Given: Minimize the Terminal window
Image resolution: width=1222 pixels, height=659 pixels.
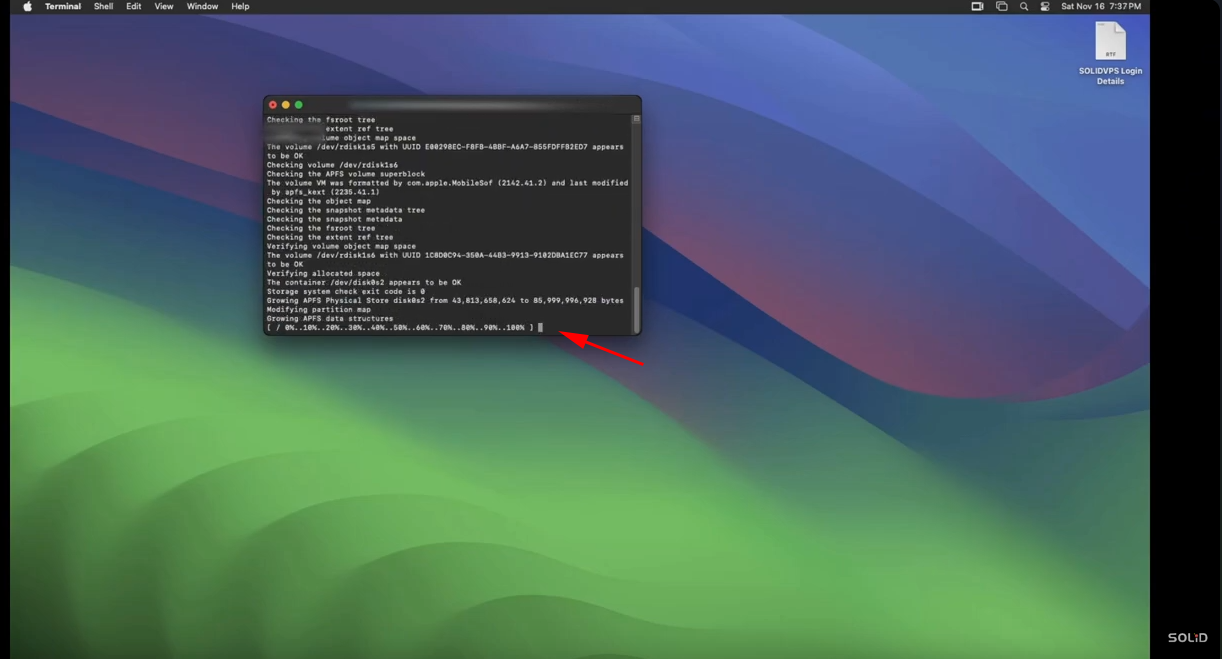Looking at the screenshot, I should pos(284,104).
